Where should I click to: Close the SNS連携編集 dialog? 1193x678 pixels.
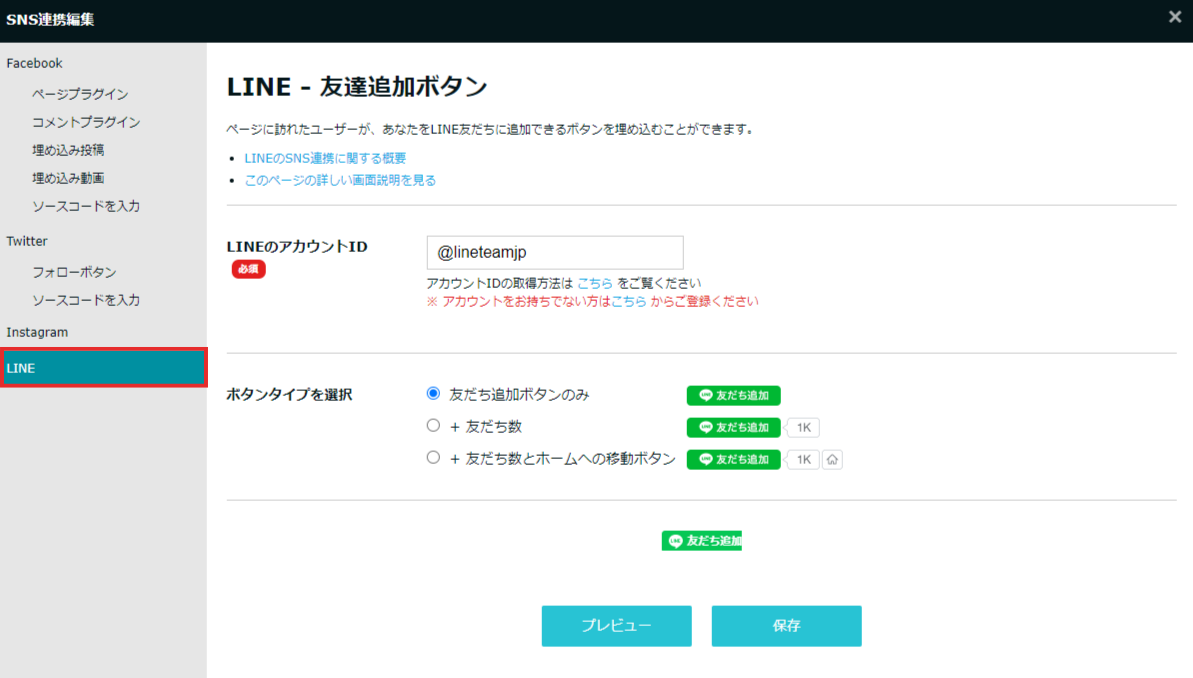coord(1175,17)
